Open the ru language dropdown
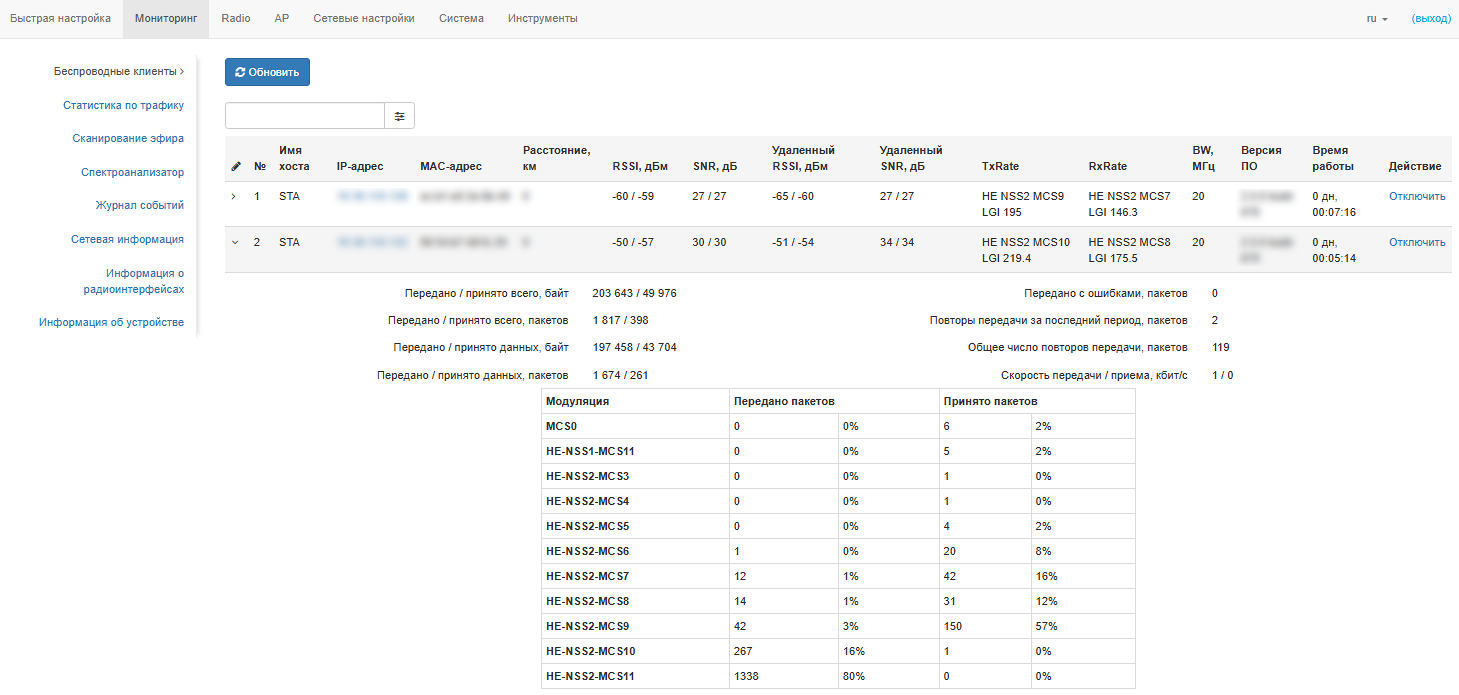 pyautogui.click(x=1377, y=19)
